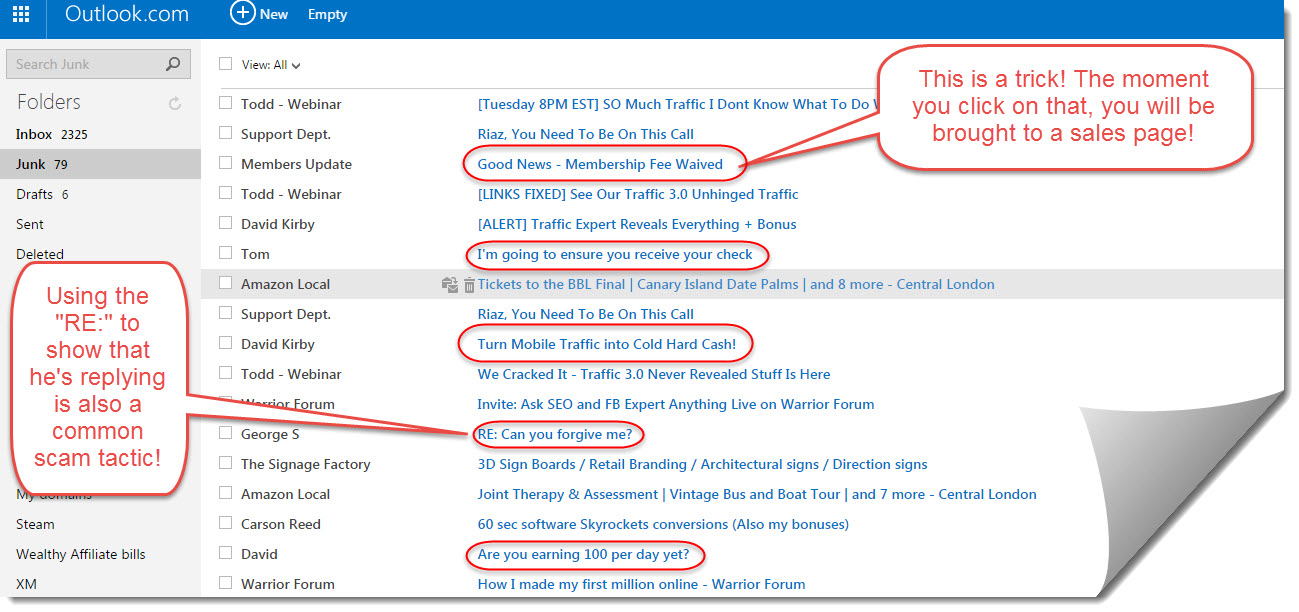This screenshot has width=1299, height=612.
Task: Open the app launcher grid icon
Action: click(x=20, y=14)
